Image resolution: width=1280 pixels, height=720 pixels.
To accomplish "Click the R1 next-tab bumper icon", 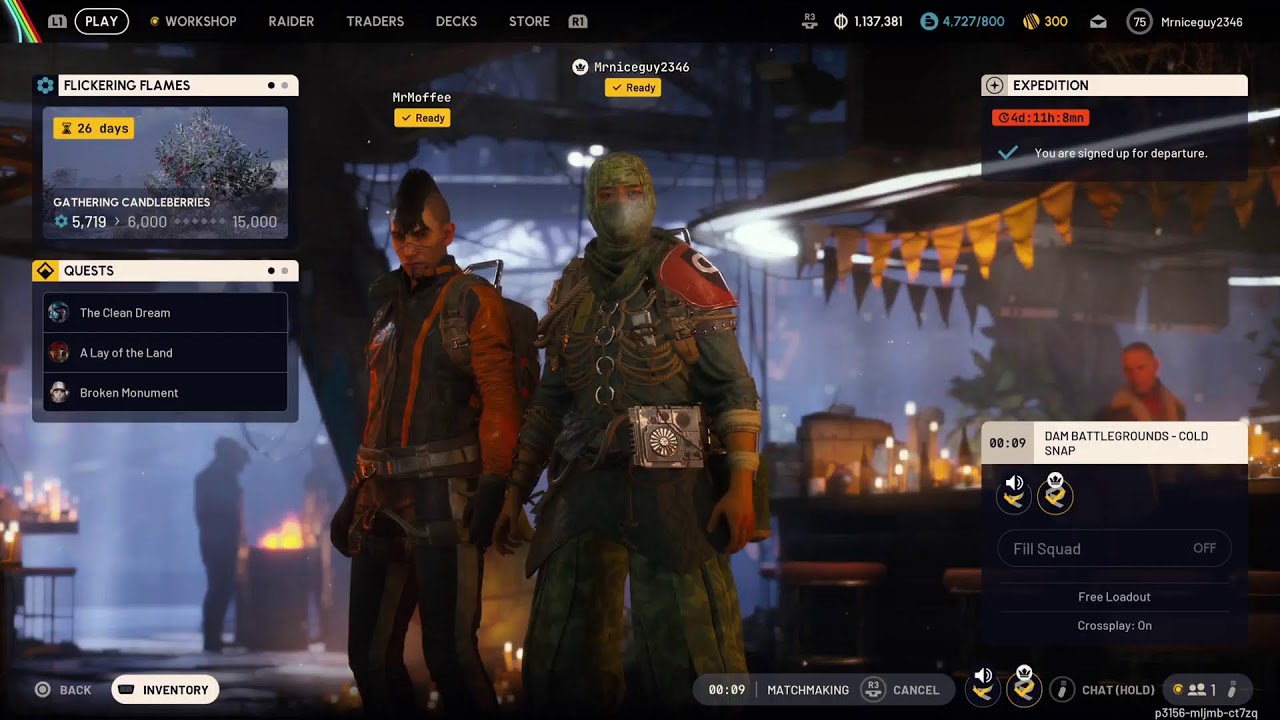I will point(577,21).
